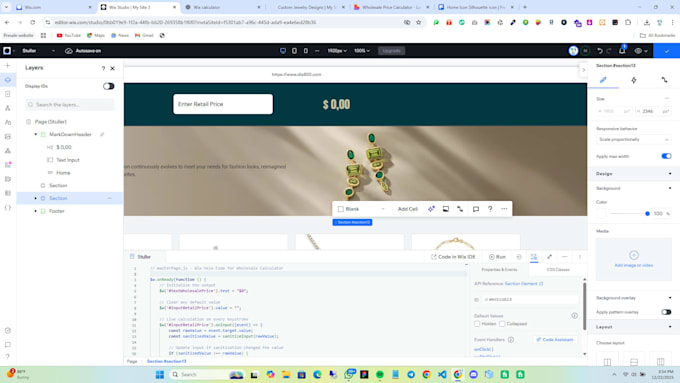Select the Text Input layer
Viewport: 680px width, 383px height.
68,160
